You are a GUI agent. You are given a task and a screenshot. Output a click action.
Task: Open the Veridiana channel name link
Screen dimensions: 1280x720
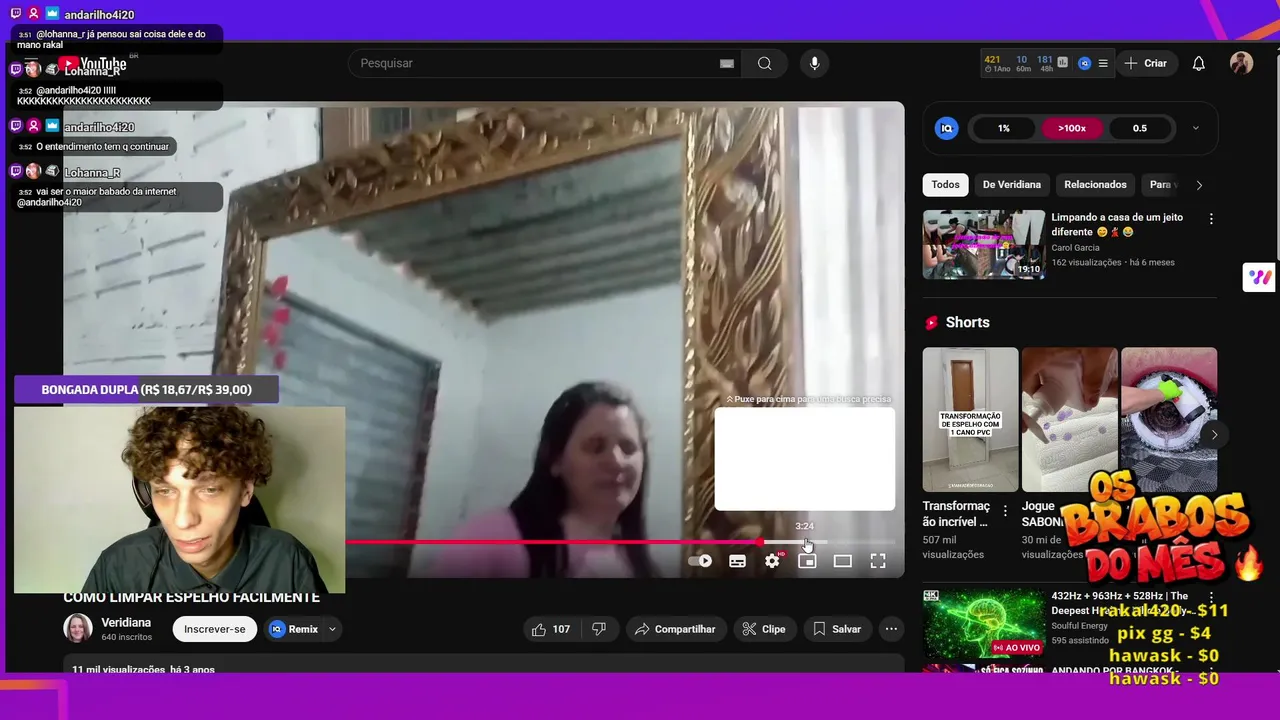tap(126, 622)
